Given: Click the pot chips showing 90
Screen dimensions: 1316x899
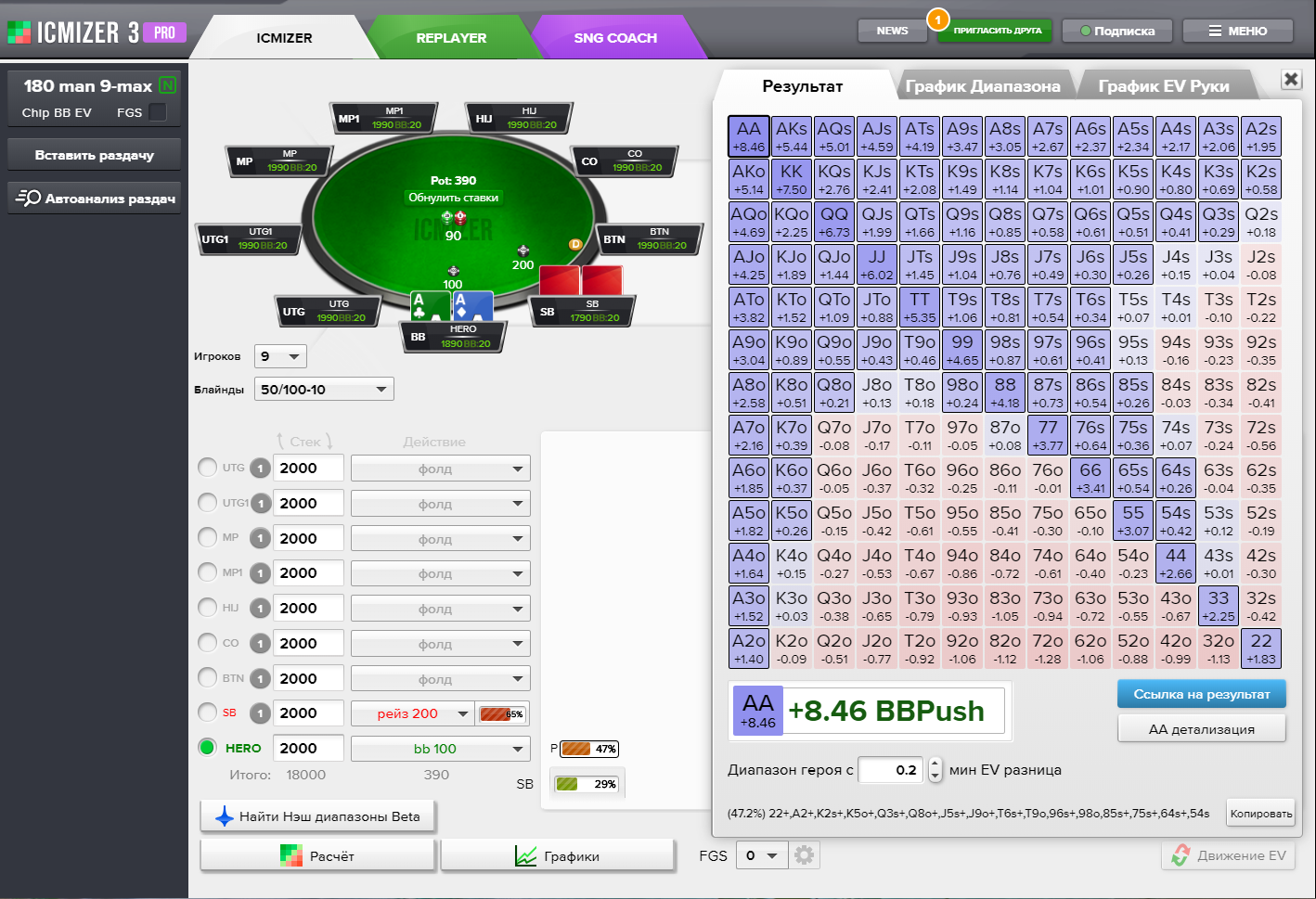Looking at the screenshot, I should (453, 218).
